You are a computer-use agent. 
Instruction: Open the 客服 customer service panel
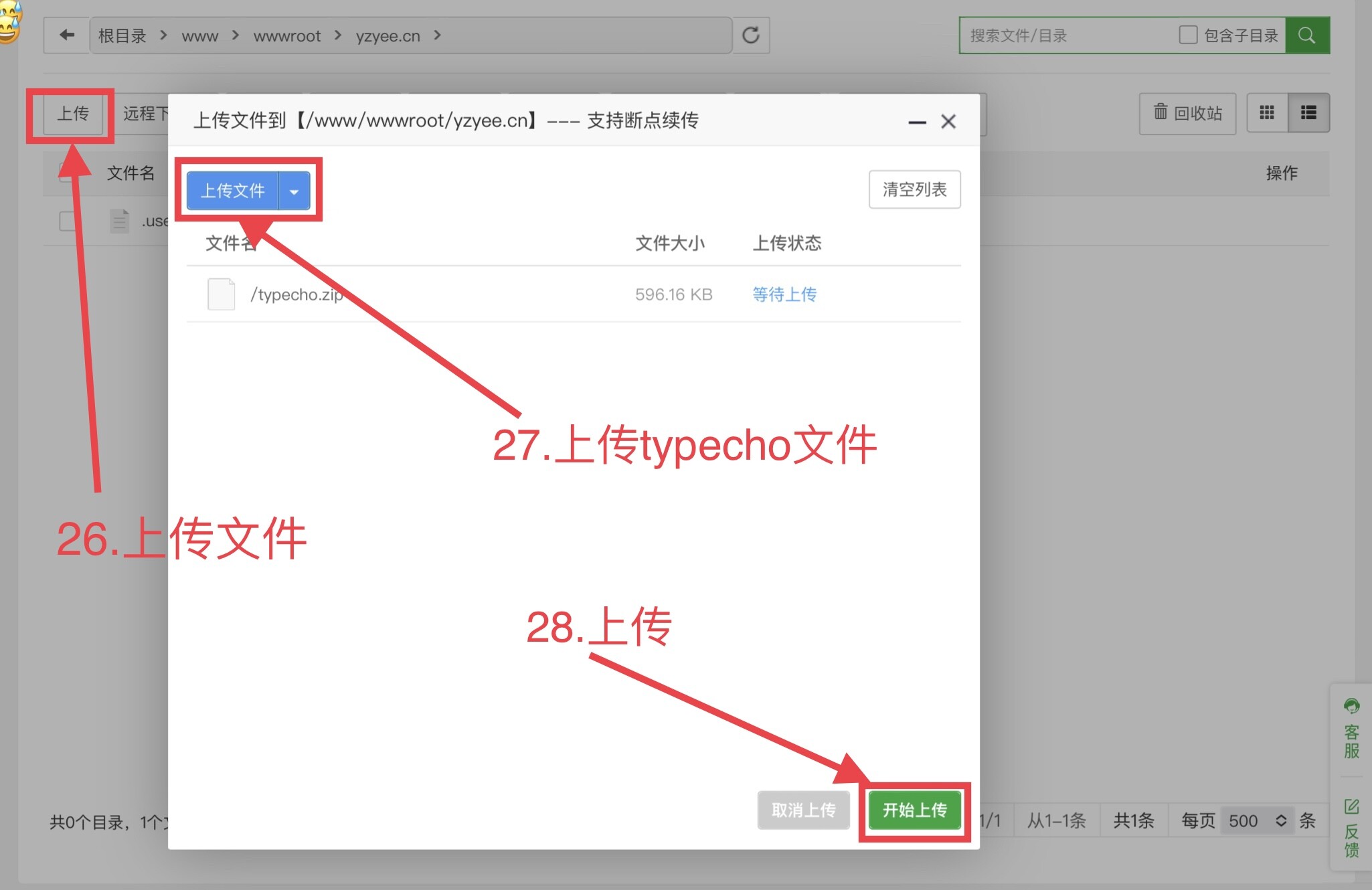coord(1351,729)
